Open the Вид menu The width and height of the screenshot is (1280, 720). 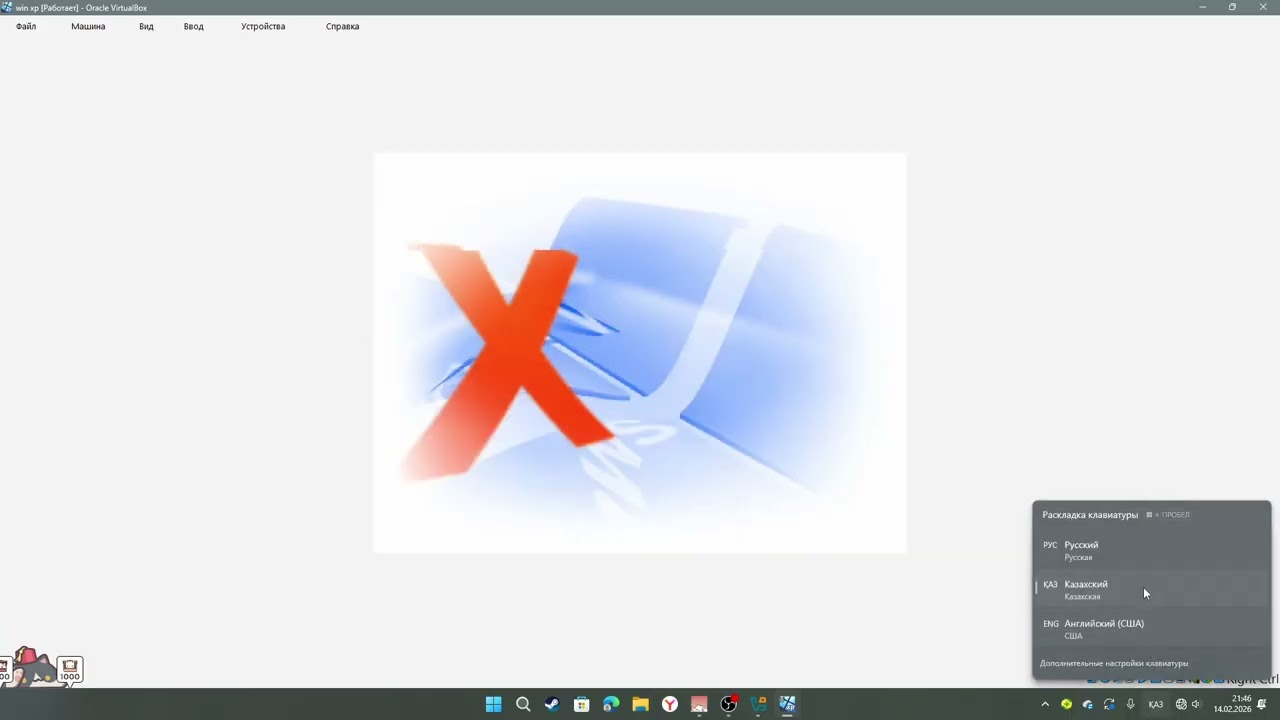pos(146,26)
